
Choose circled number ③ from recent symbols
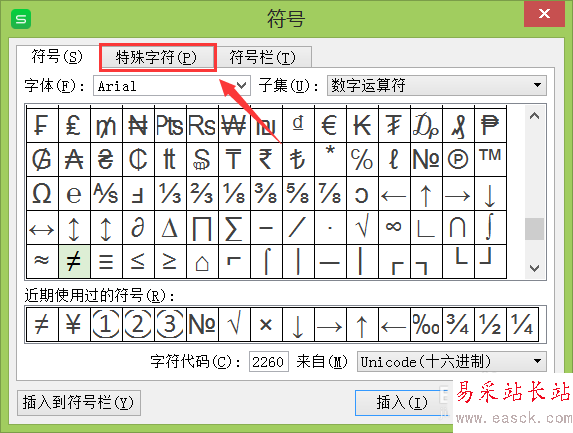coord(170,324)
